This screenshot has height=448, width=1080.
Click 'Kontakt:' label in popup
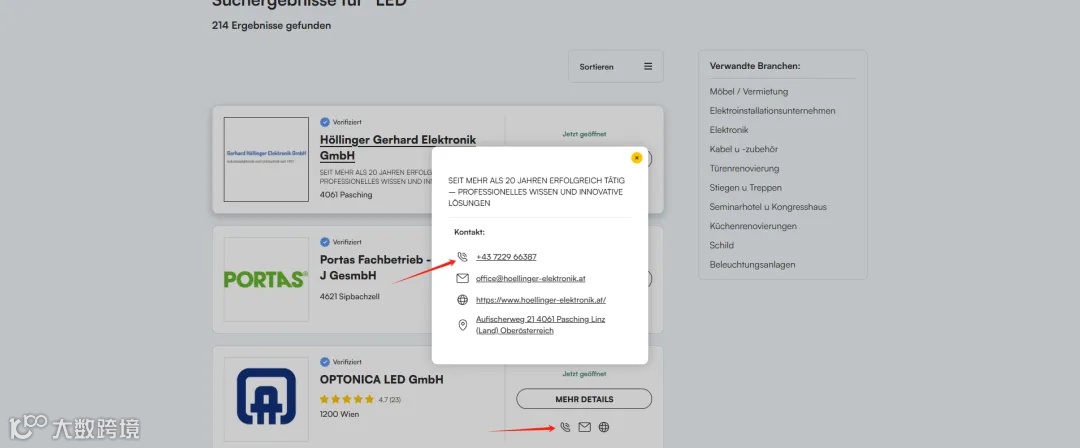[x=470, y=232]
